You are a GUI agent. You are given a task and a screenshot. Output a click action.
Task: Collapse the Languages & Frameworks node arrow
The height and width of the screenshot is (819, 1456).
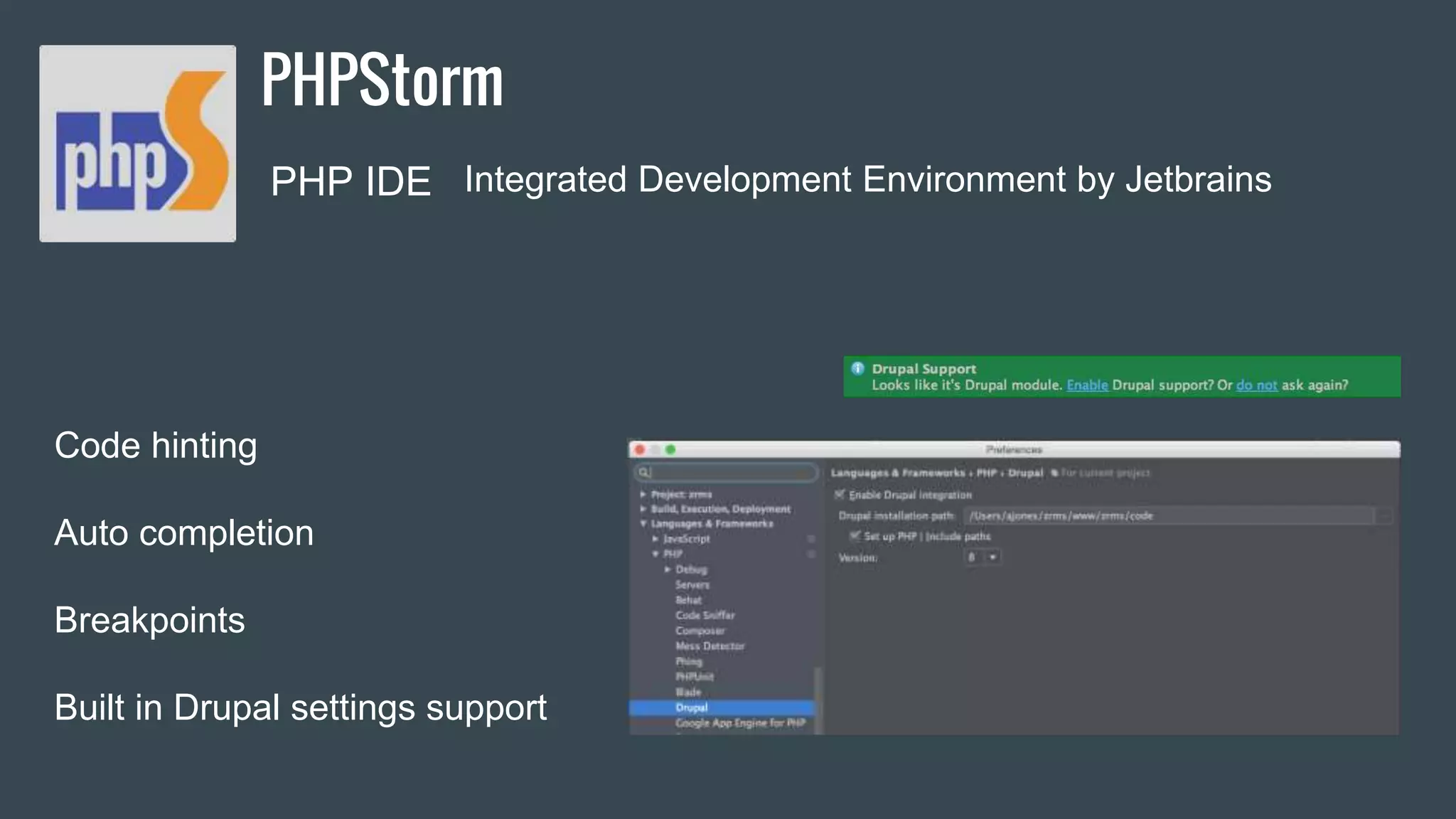[643, 524]
